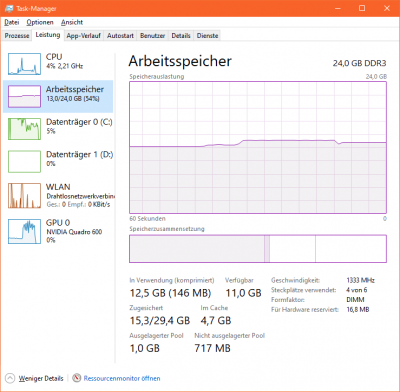Minimize the Task-Manager window
The height and width of the screenshot is (392, 400).
point(338,8)
